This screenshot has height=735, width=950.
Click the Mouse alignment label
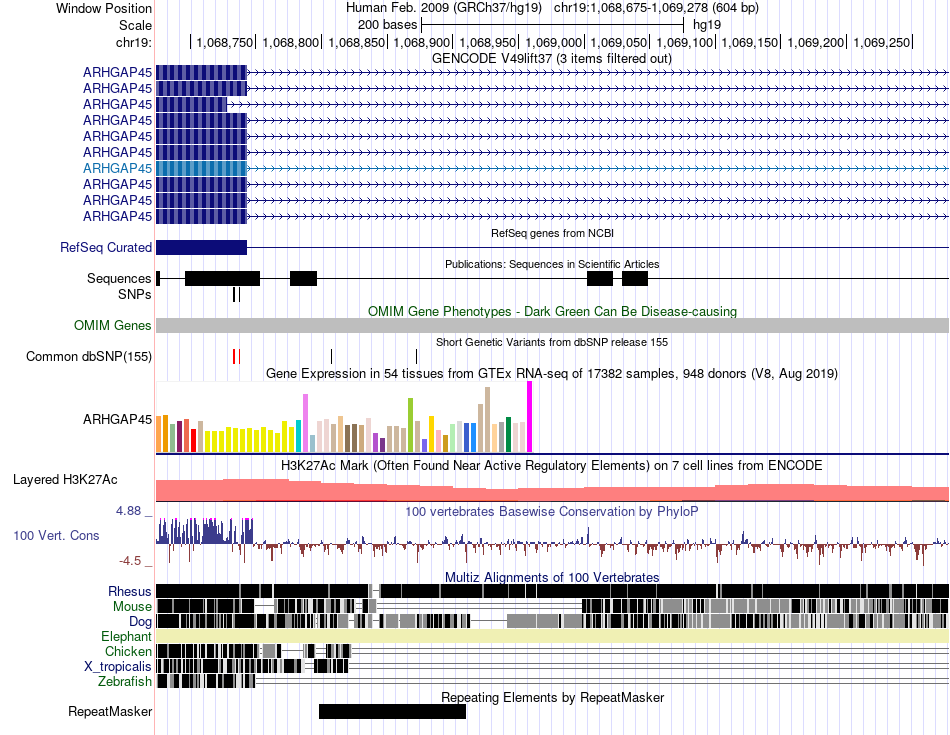pyautogui.click(x=132, y=607)
